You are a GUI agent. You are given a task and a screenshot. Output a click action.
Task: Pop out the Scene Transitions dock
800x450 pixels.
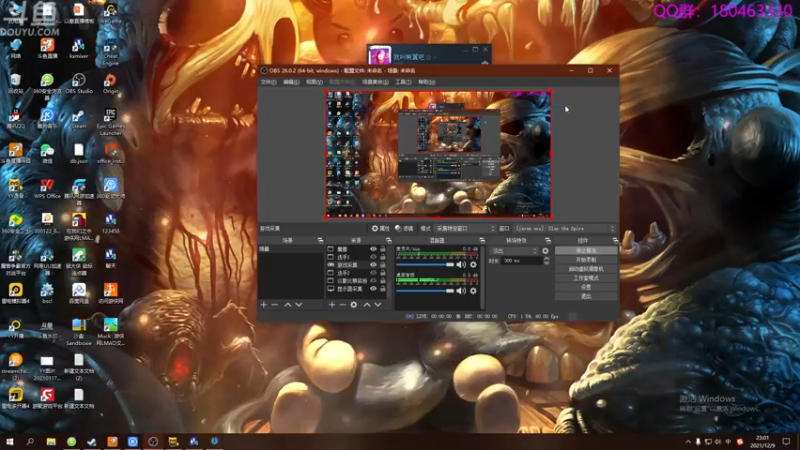[x=548, y=240]
